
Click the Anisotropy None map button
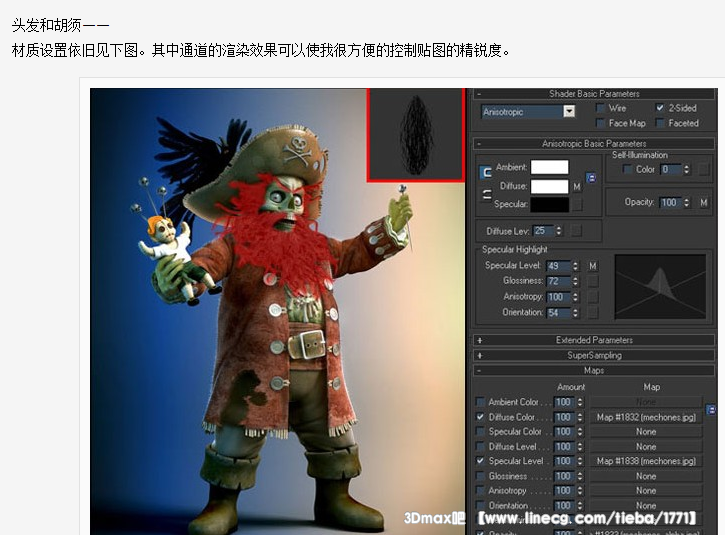coord(646,491)
